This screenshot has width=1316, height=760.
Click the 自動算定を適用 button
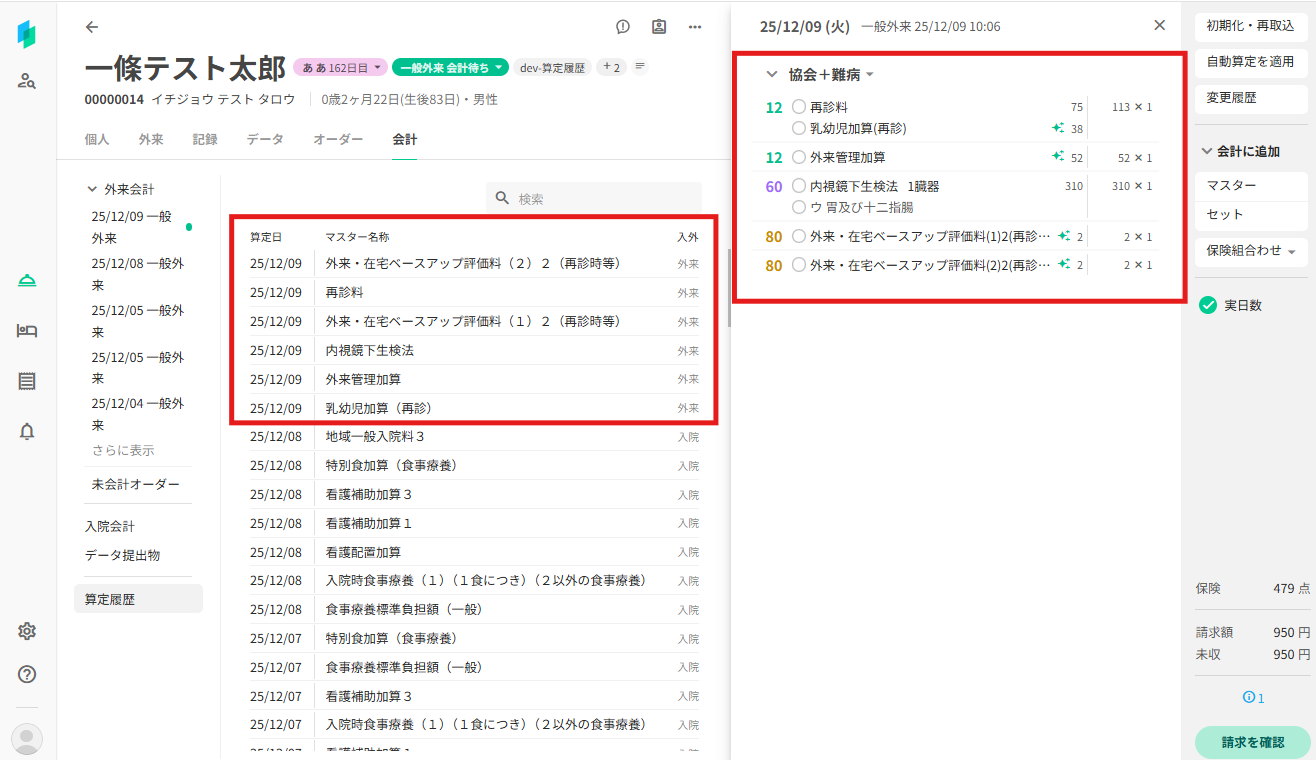click(1250, 62)
